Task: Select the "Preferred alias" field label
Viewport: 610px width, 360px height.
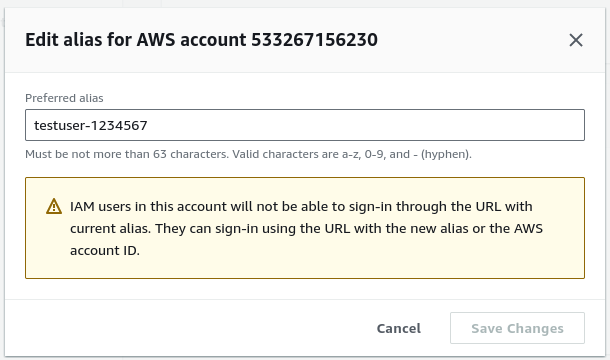Action: (x=64, y=98)
